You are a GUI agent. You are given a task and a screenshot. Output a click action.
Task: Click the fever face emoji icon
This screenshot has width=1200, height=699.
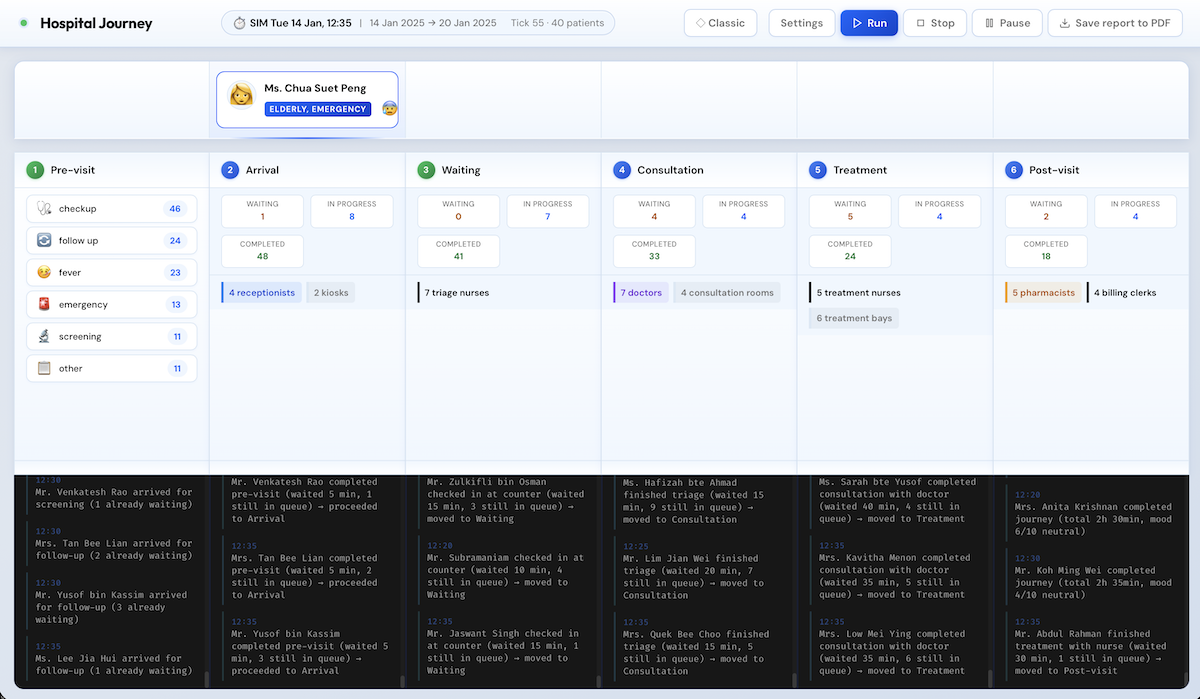pyautogui.click(x=43, y=273)
